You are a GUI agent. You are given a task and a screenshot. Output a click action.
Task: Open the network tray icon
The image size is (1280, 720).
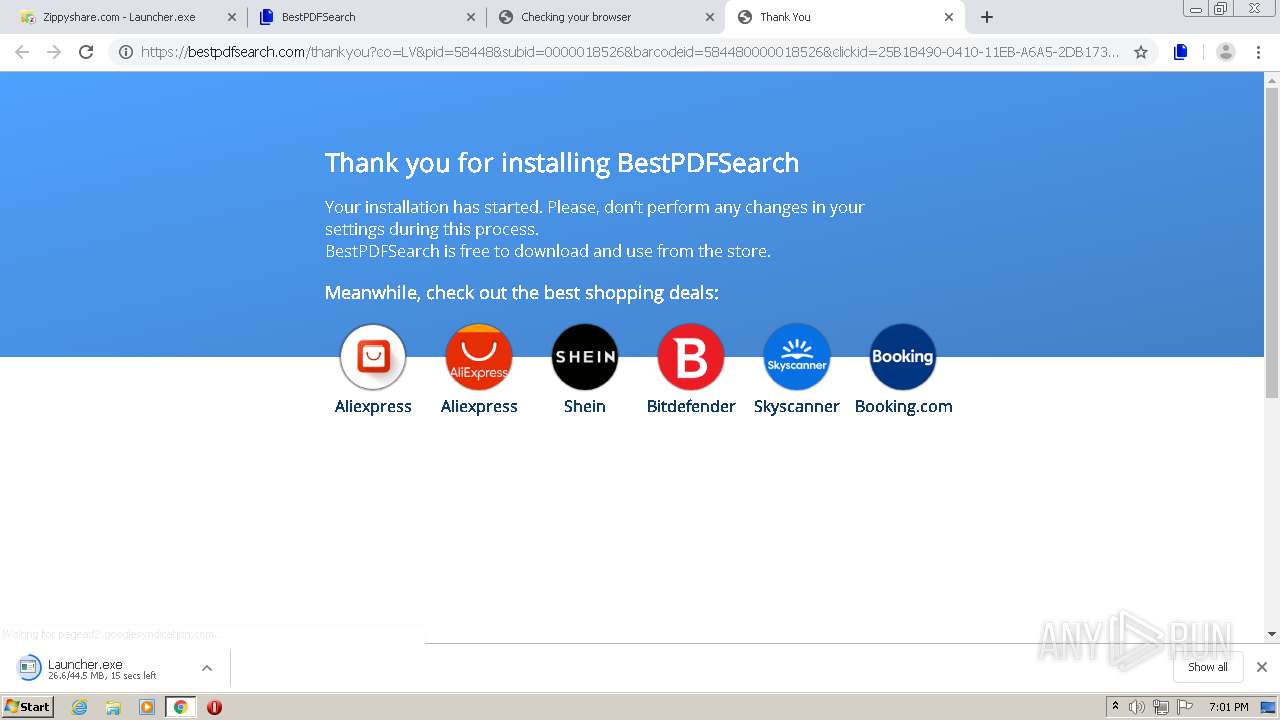(x=1160, y=707)
